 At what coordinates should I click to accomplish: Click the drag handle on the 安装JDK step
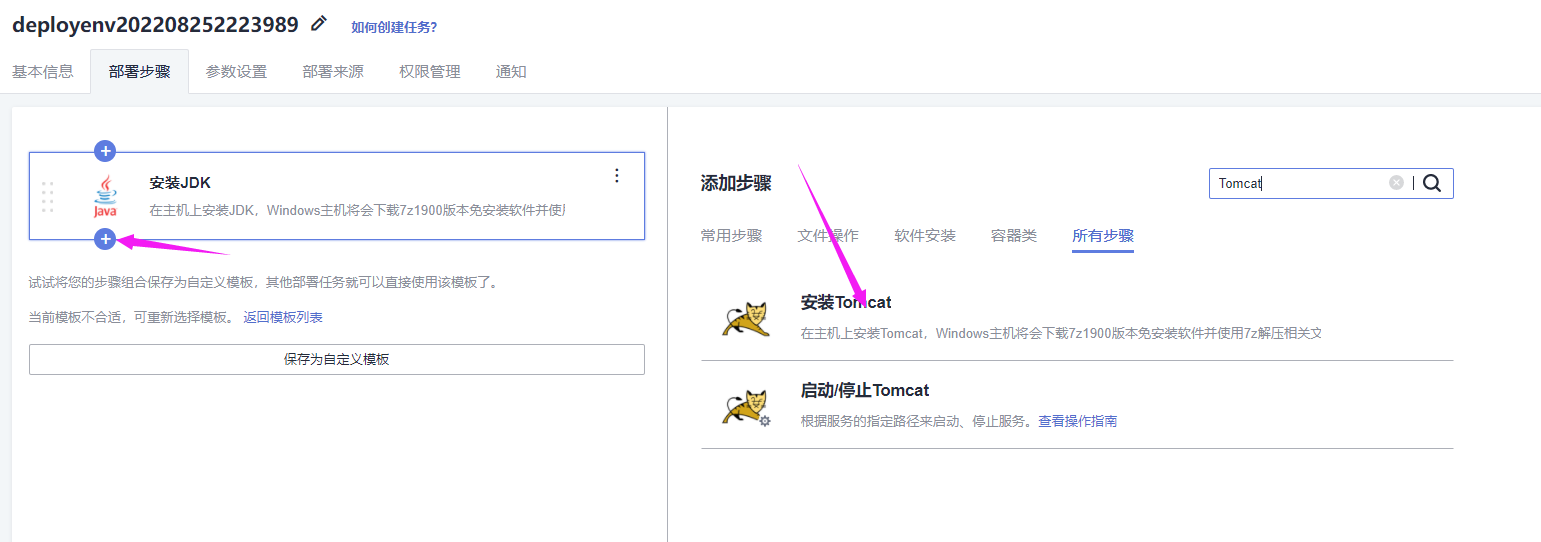(x=48, y=196)
